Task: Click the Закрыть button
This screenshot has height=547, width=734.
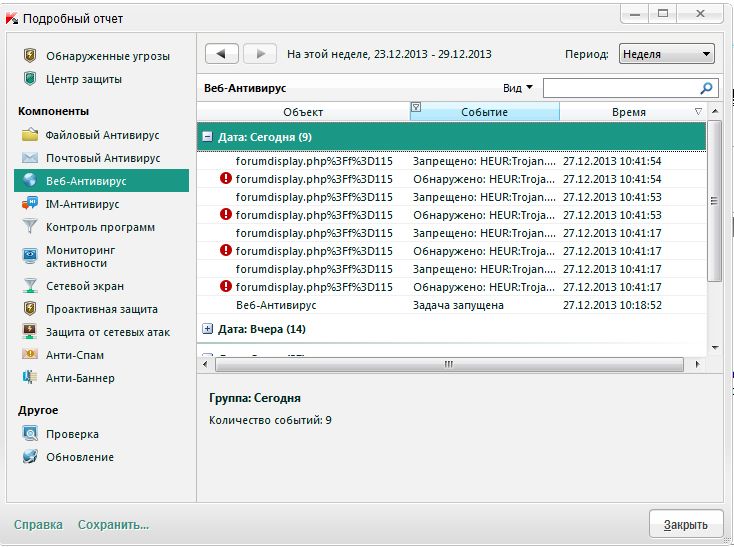Action: coord(686,524)
